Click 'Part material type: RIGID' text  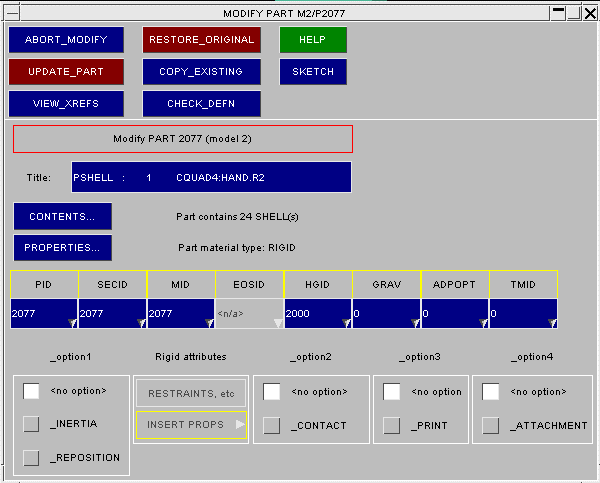(237, 248)
